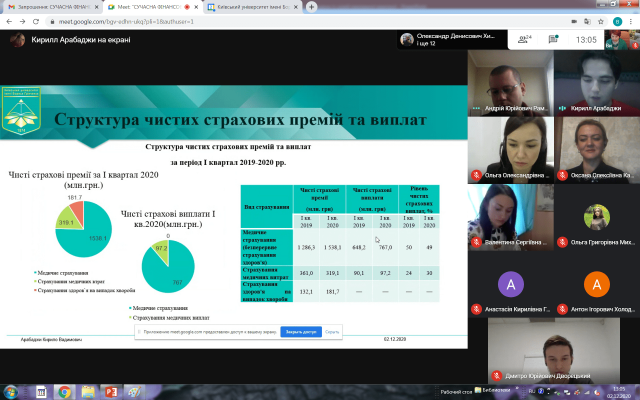
Task: Click the Олександр Денисович speaker notification
Action: [448, 40]
